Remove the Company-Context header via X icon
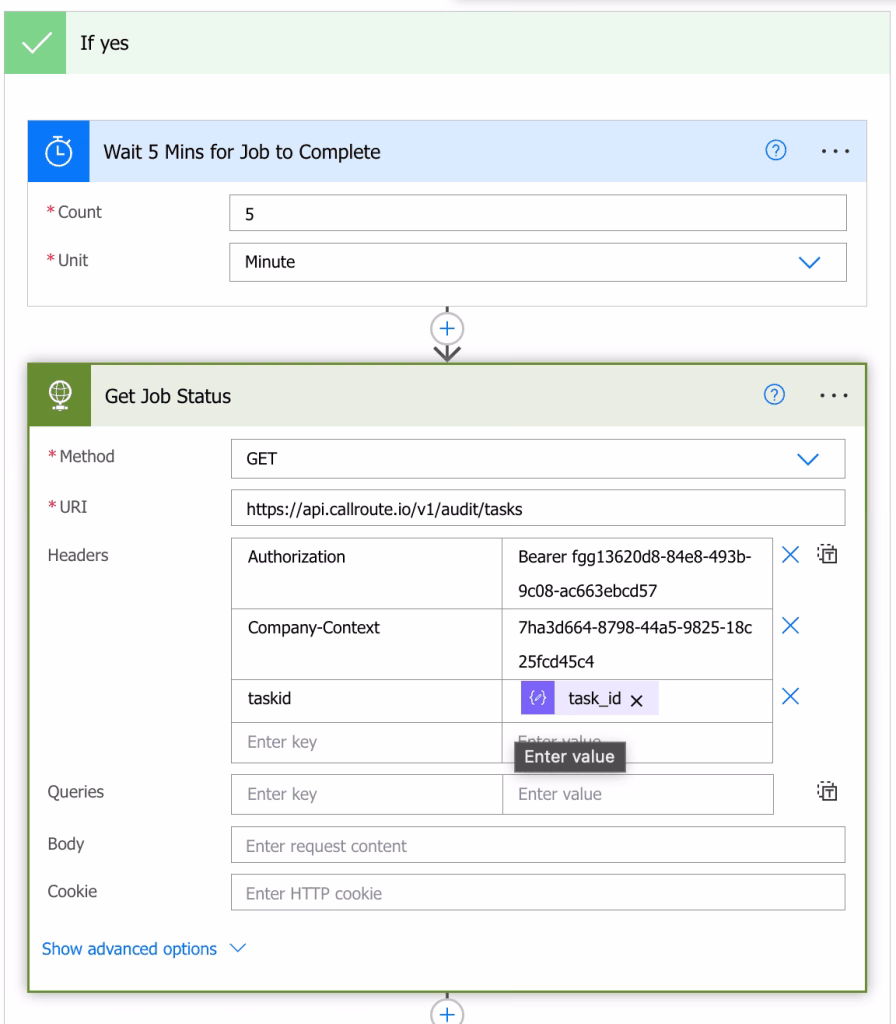This screenshot has height=1024, width=896. pos(790,626)
